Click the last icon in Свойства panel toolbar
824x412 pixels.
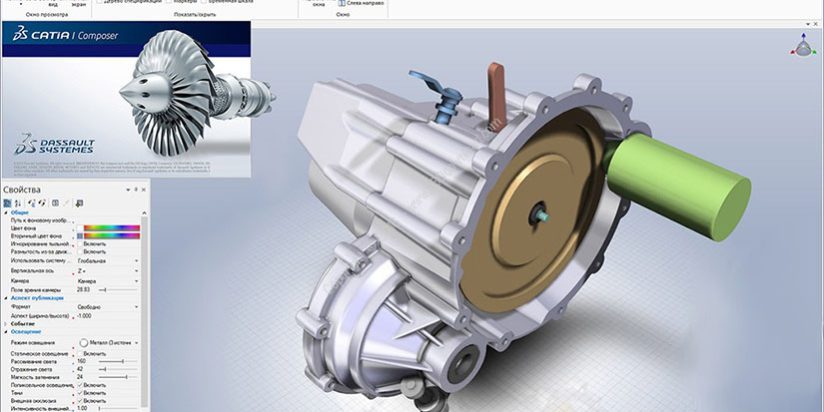(x=79, y=202)
